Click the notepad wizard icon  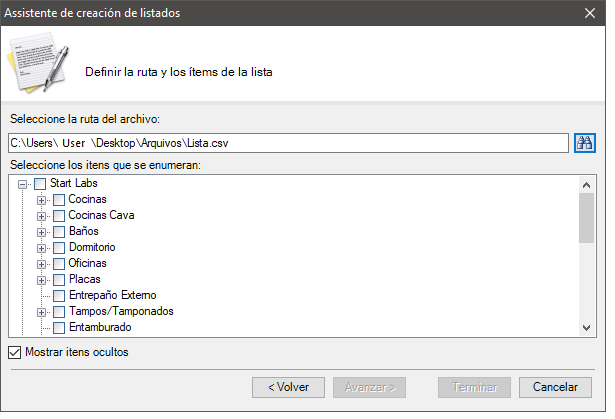pos(38,63)
